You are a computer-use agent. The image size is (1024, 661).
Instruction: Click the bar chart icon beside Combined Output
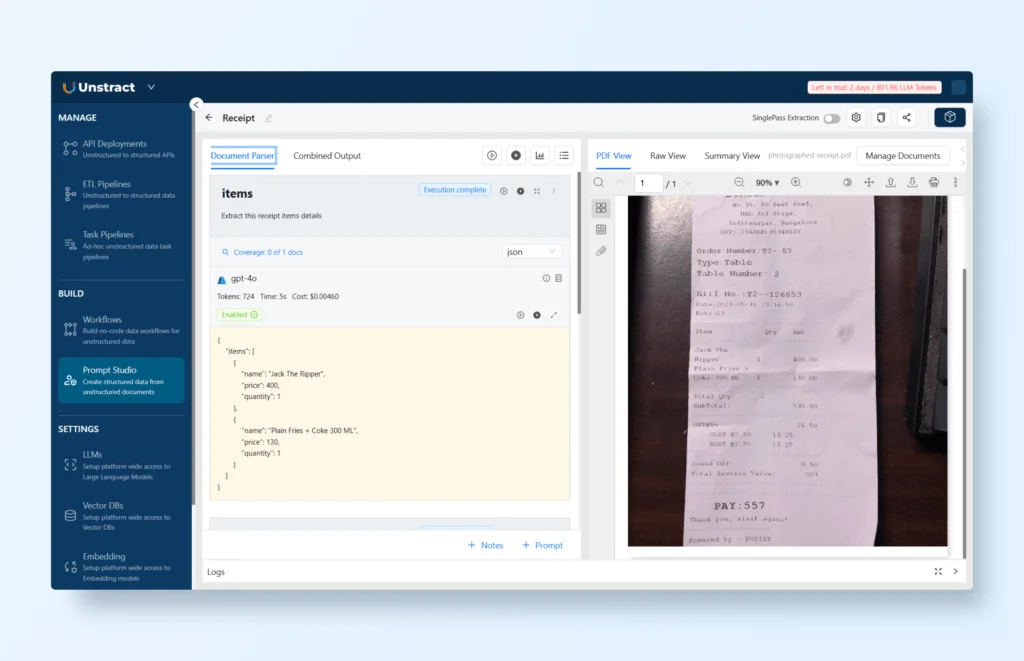[x=540, y=156]
